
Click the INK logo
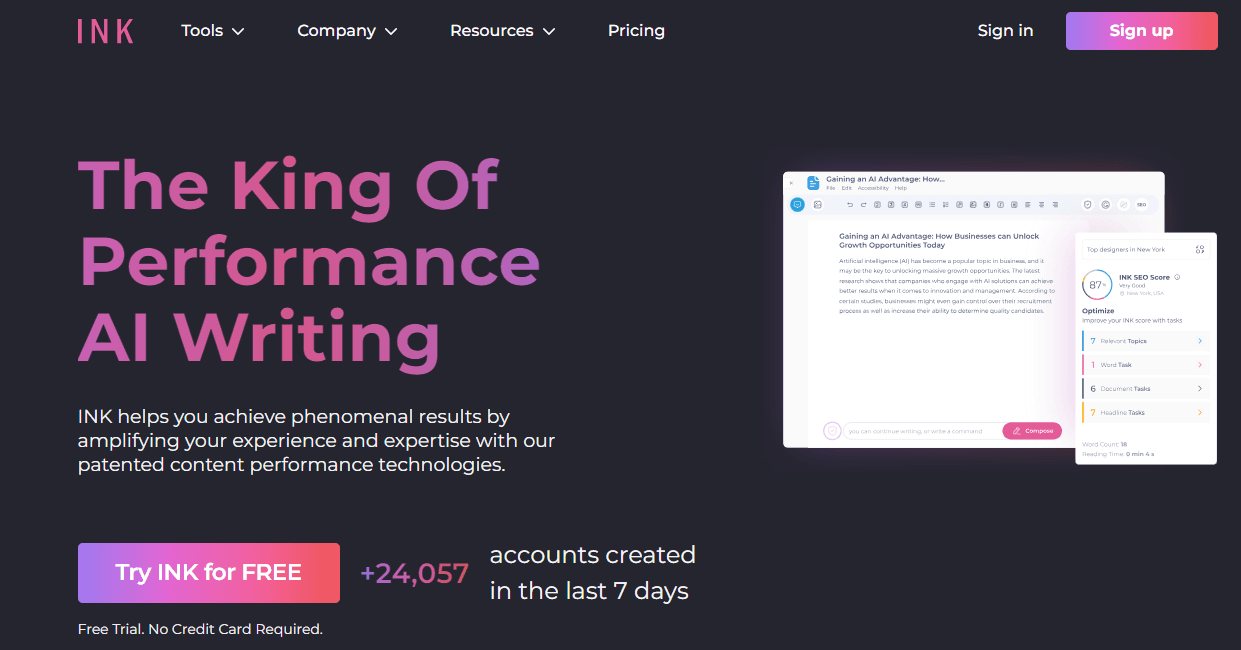pyautogui.click(x=105, y=31)
